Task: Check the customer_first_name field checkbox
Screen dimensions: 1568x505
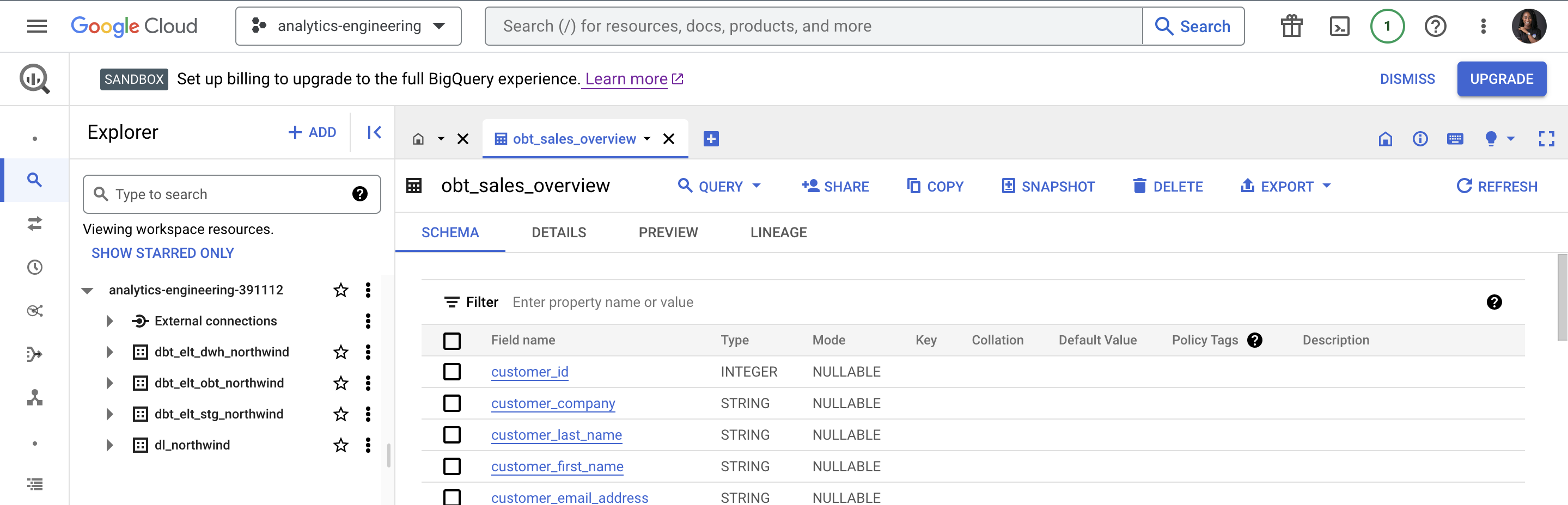Action: pos(452,467)
